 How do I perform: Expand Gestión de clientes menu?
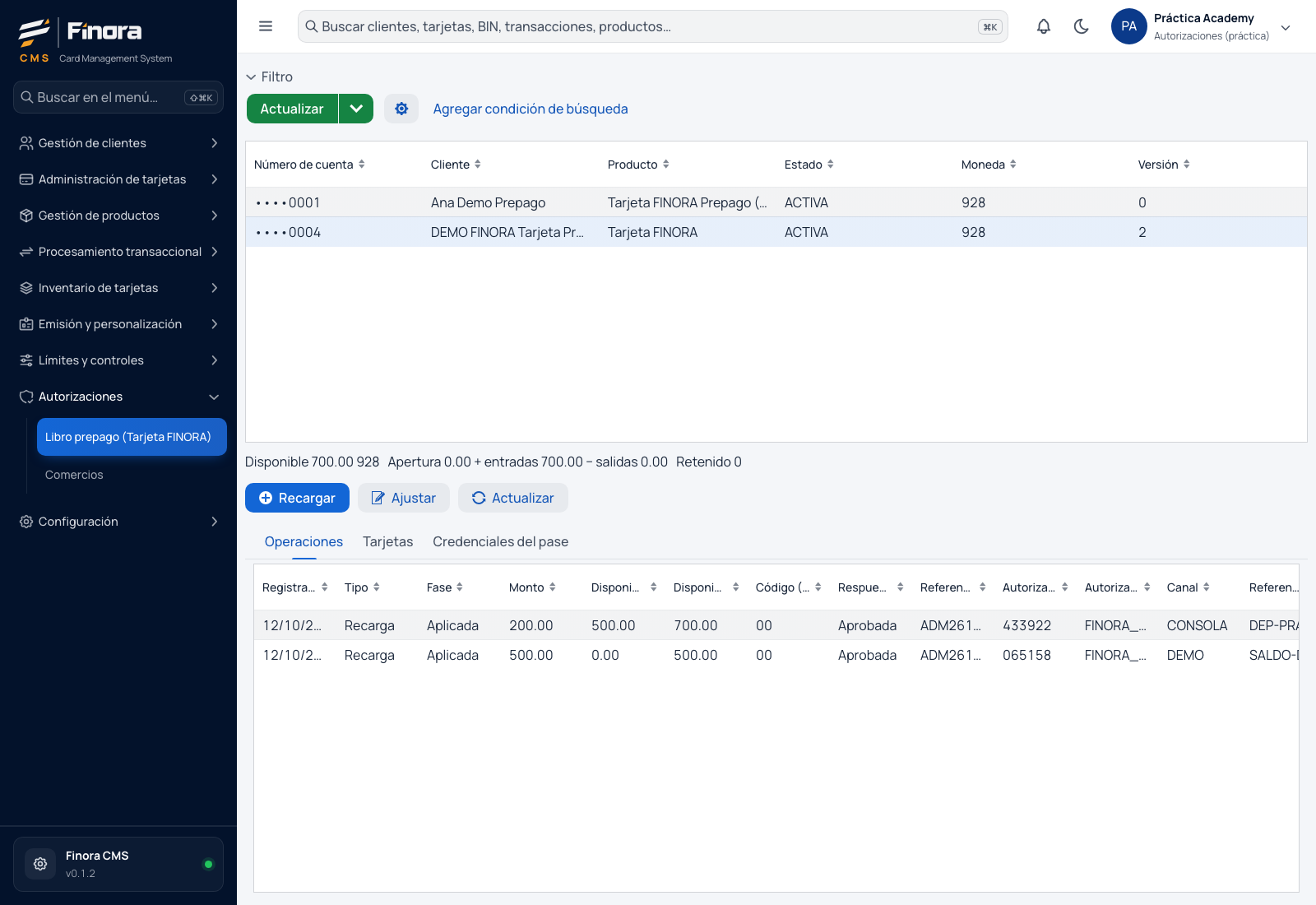[215, 143]
